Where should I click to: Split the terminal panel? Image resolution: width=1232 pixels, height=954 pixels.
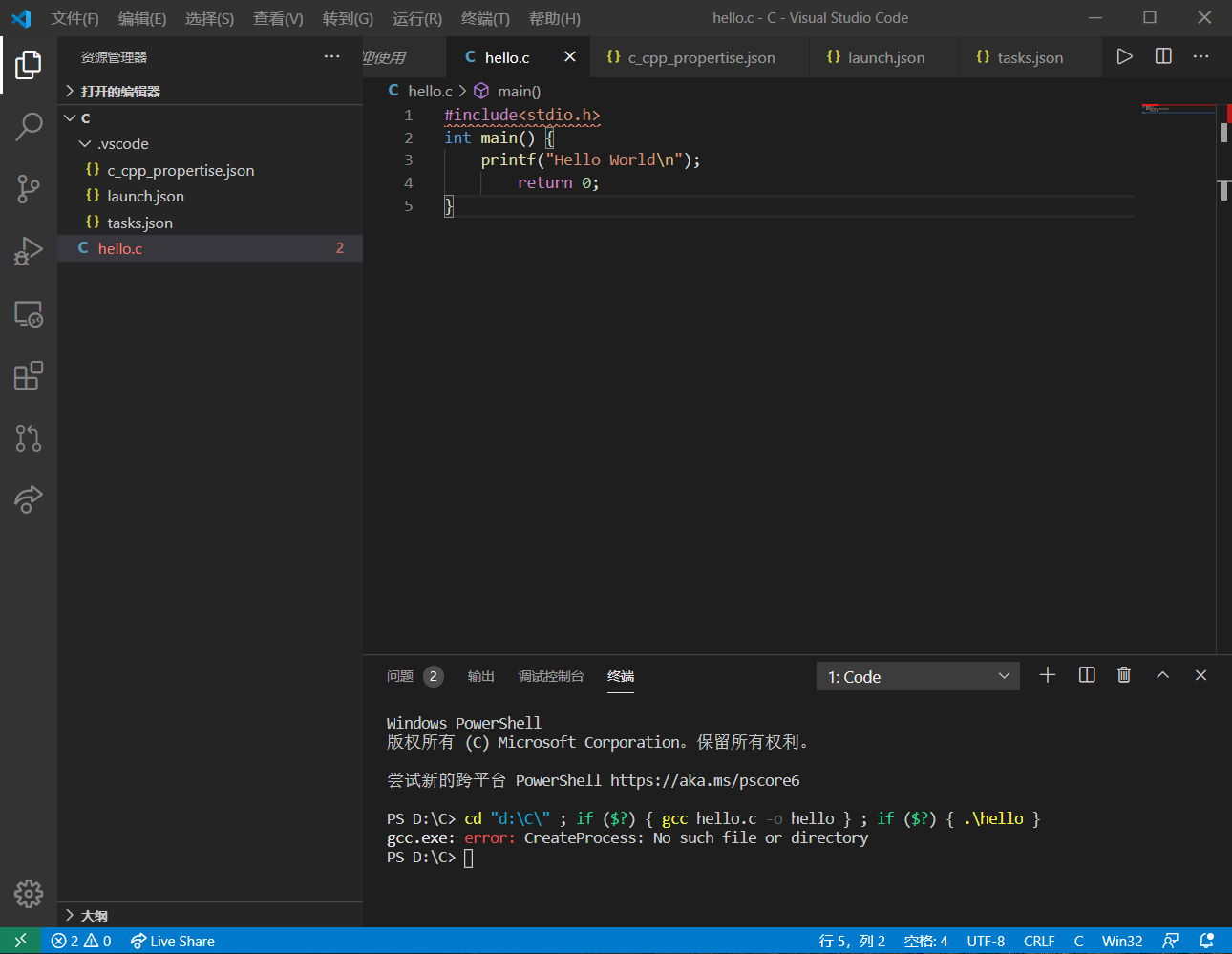1087,675
